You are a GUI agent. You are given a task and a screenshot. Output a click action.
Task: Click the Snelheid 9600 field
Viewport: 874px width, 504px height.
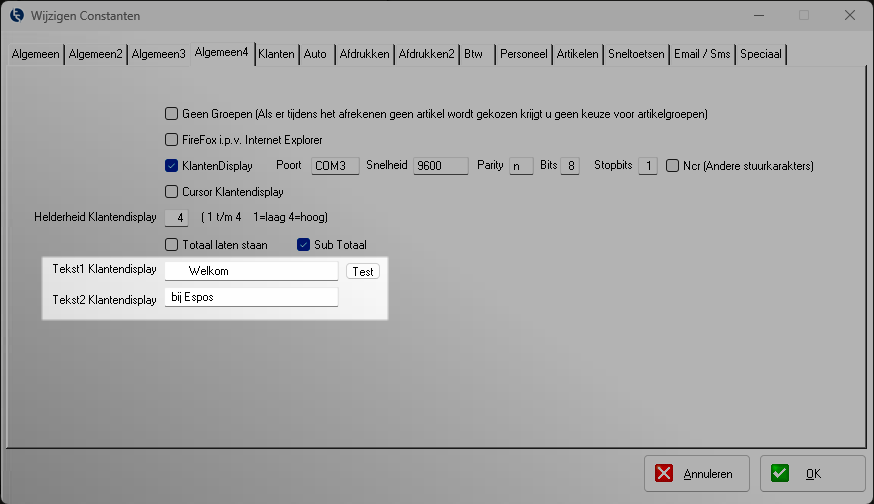coord(440,166)
